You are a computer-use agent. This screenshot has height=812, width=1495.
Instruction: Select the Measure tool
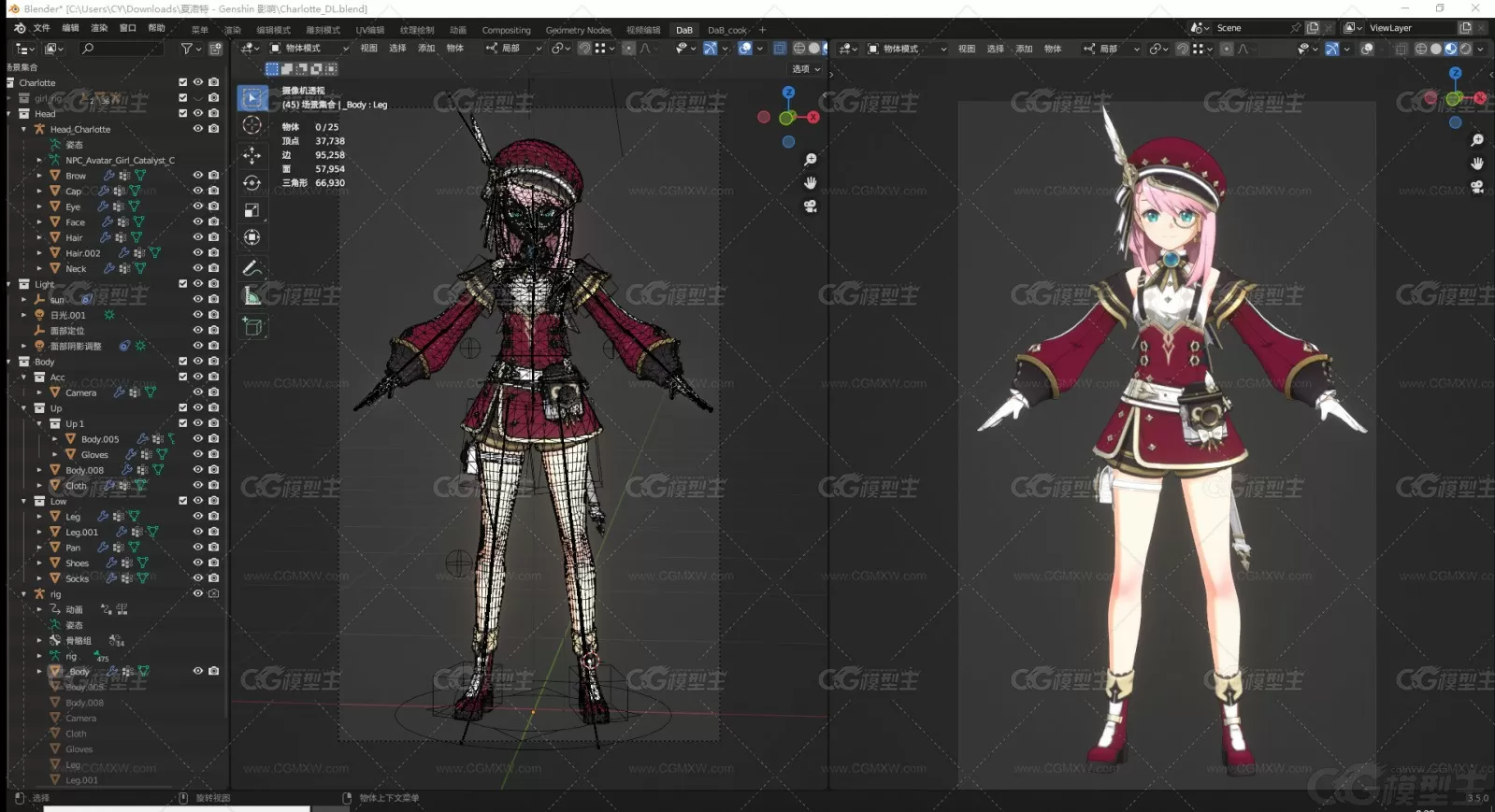click(x=252, y=296)
